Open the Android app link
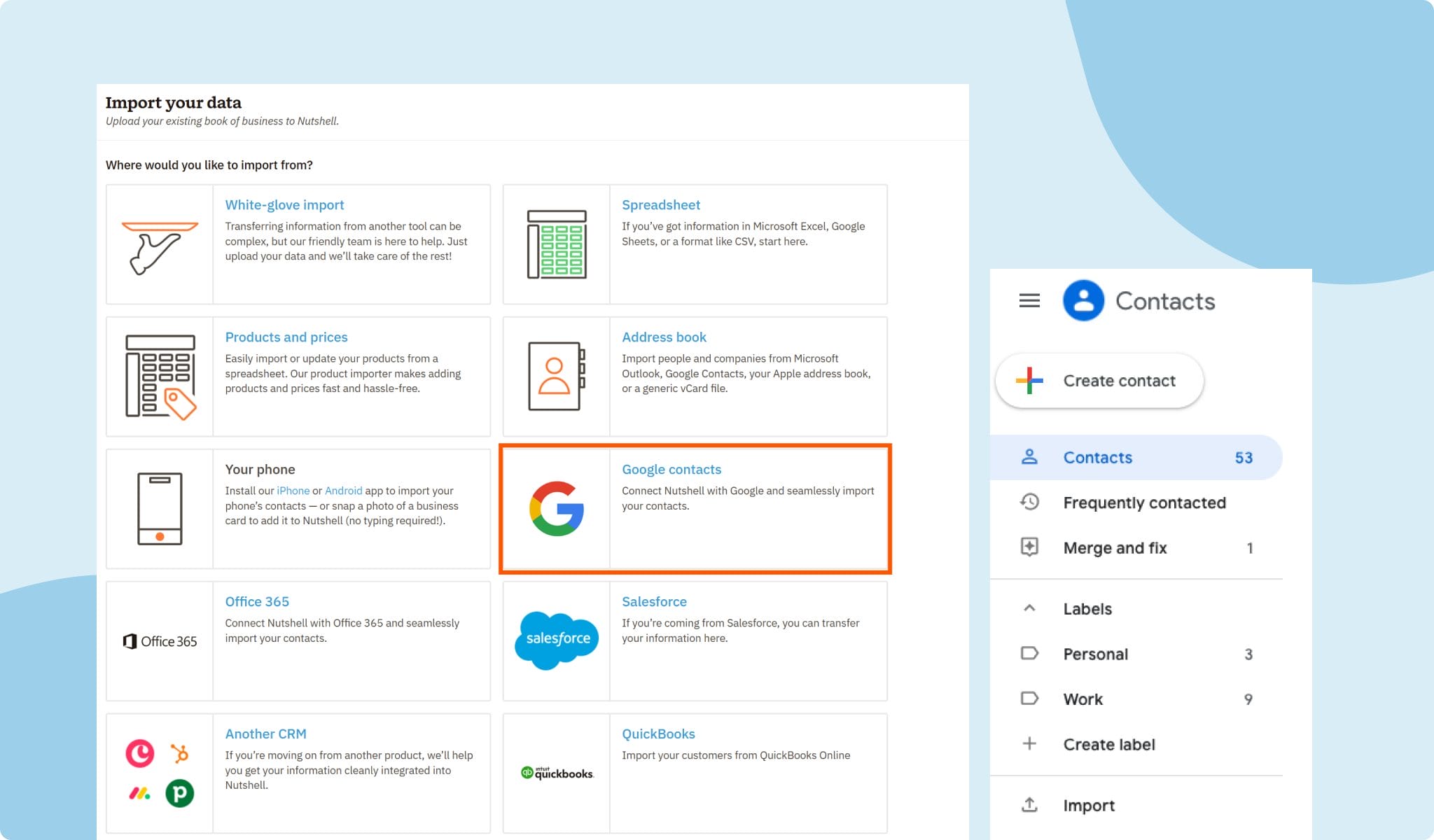The height and width of the screenshot is (840, 1434). pyautogui.click(x=343, y=491)
